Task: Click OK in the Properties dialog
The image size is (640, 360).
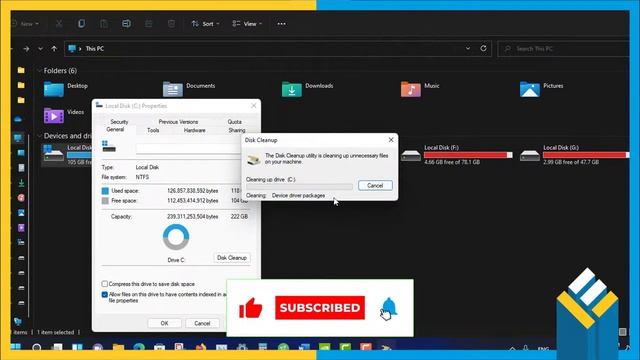Action: click(164, 323)
